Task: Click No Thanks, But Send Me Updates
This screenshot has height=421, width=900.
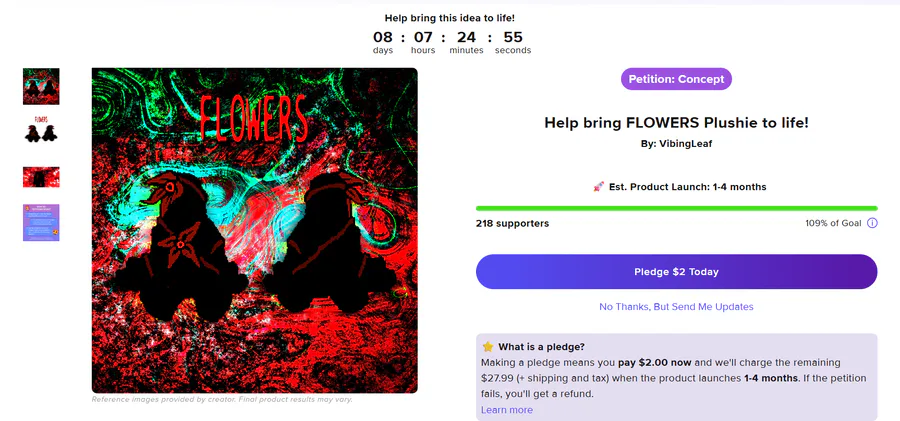Action: point(676,307)
